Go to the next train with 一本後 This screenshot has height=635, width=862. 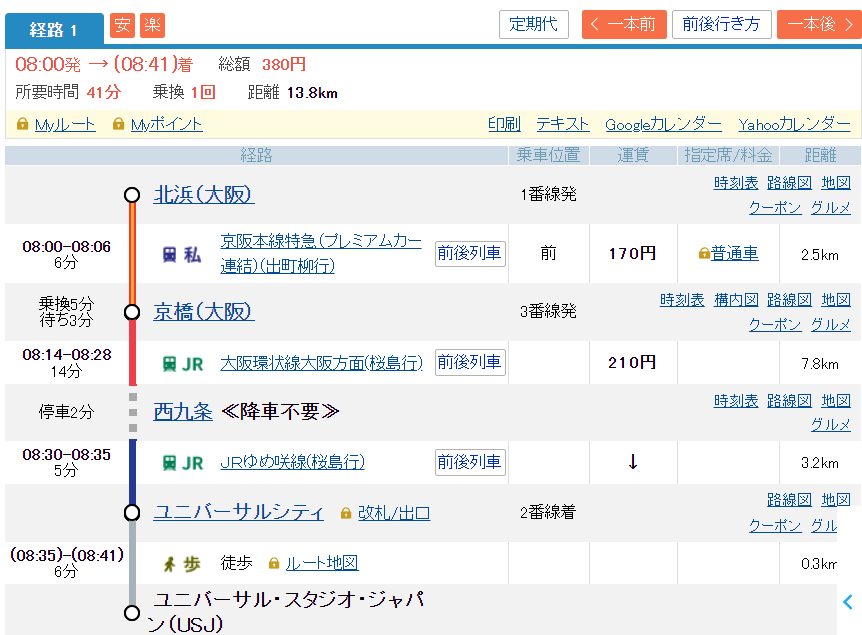[x=817, y=25]
